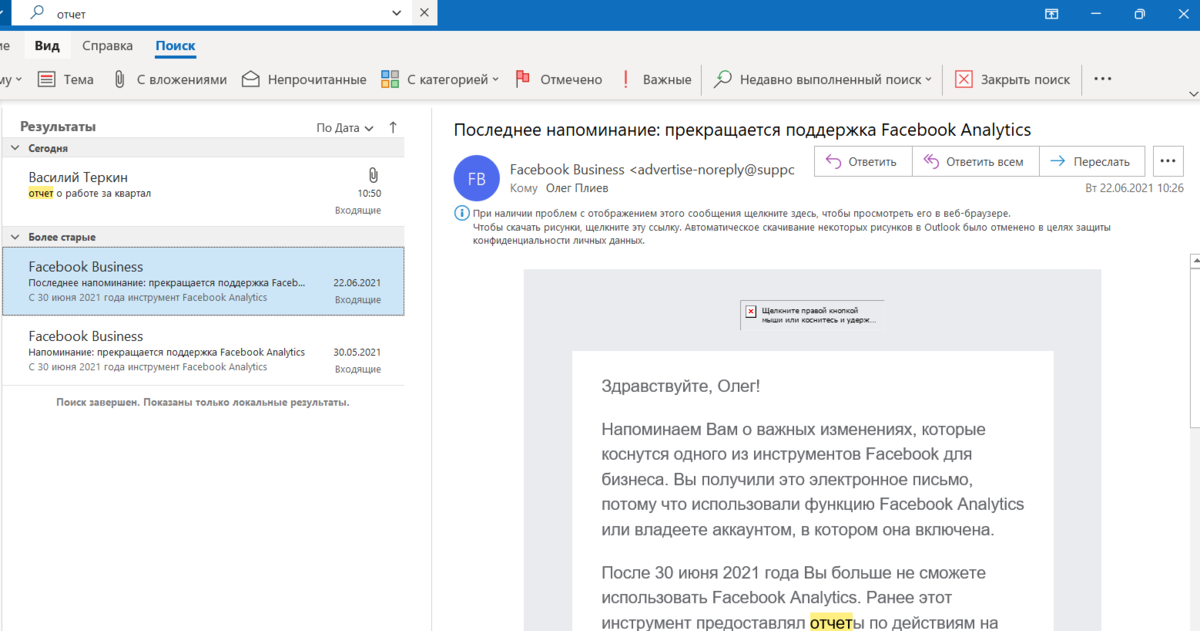1200x631 pixels.
Task: Click the blocked image placeholder
Action: 812,315
